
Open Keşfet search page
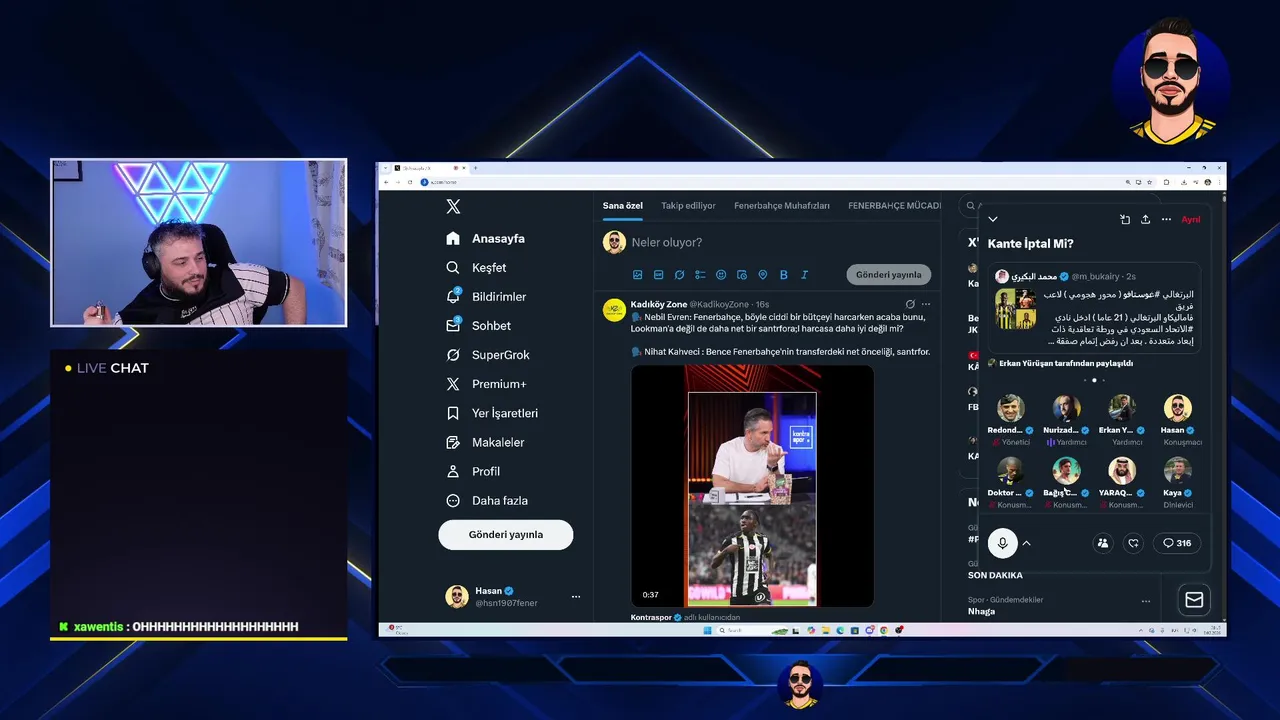pyautogui.click(x=476, y=267)
